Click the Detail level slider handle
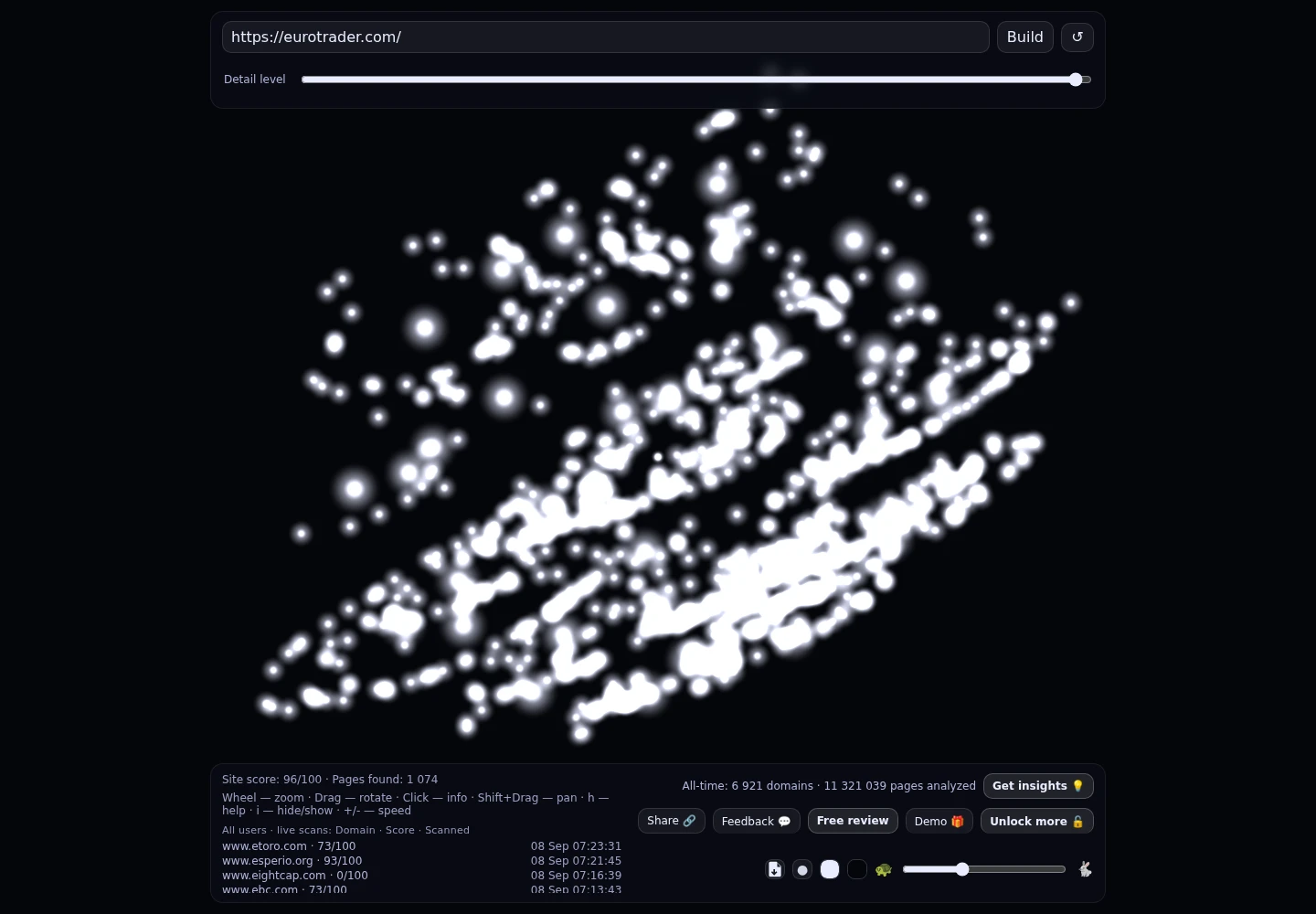Viewport: 1316px width, 914px height. click(x=1076, y=80)
